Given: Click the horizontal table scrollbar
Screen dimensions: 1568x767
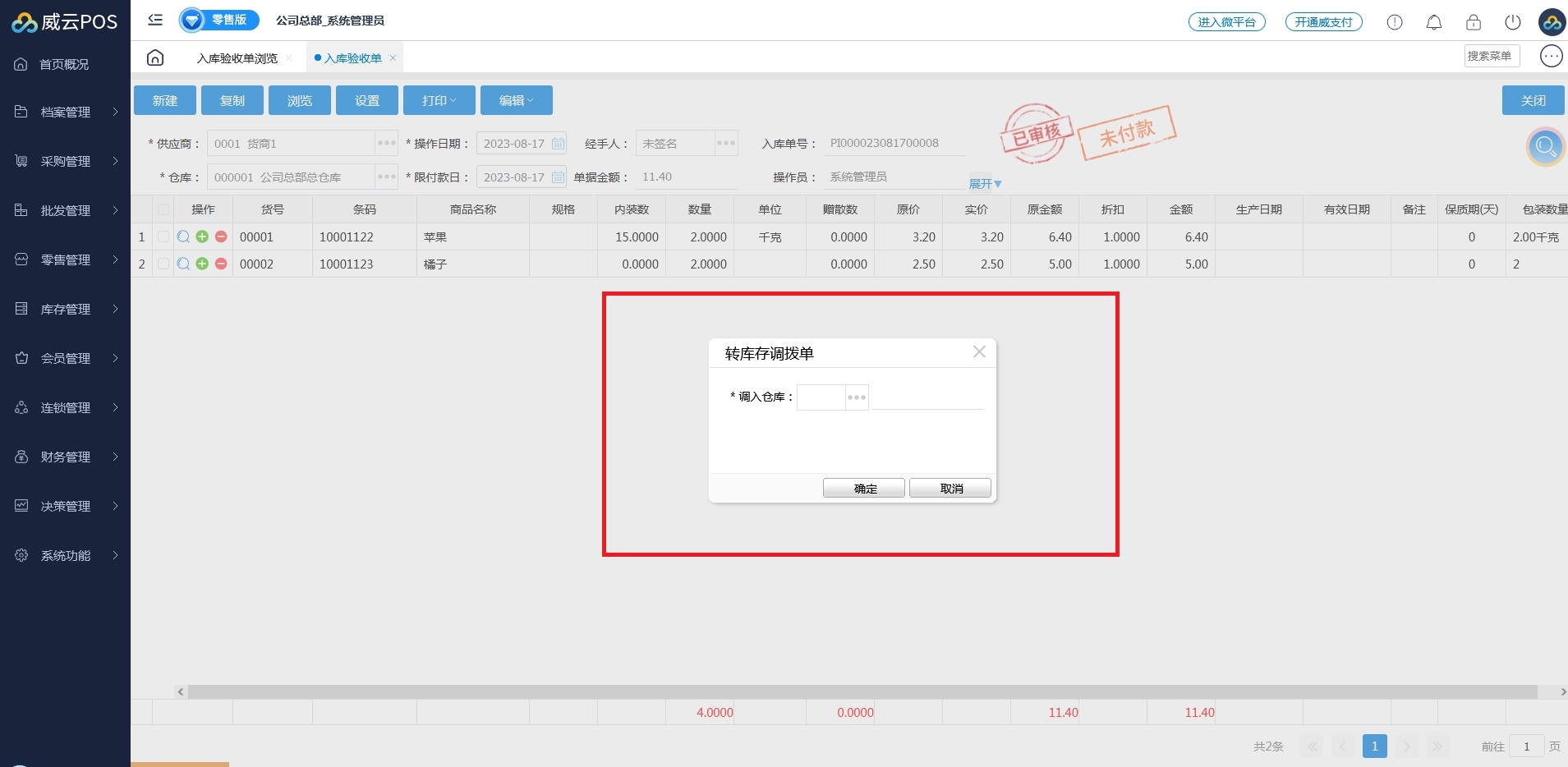Looking at the screenshot, I should pyautogui.click(x=862, y=692).
